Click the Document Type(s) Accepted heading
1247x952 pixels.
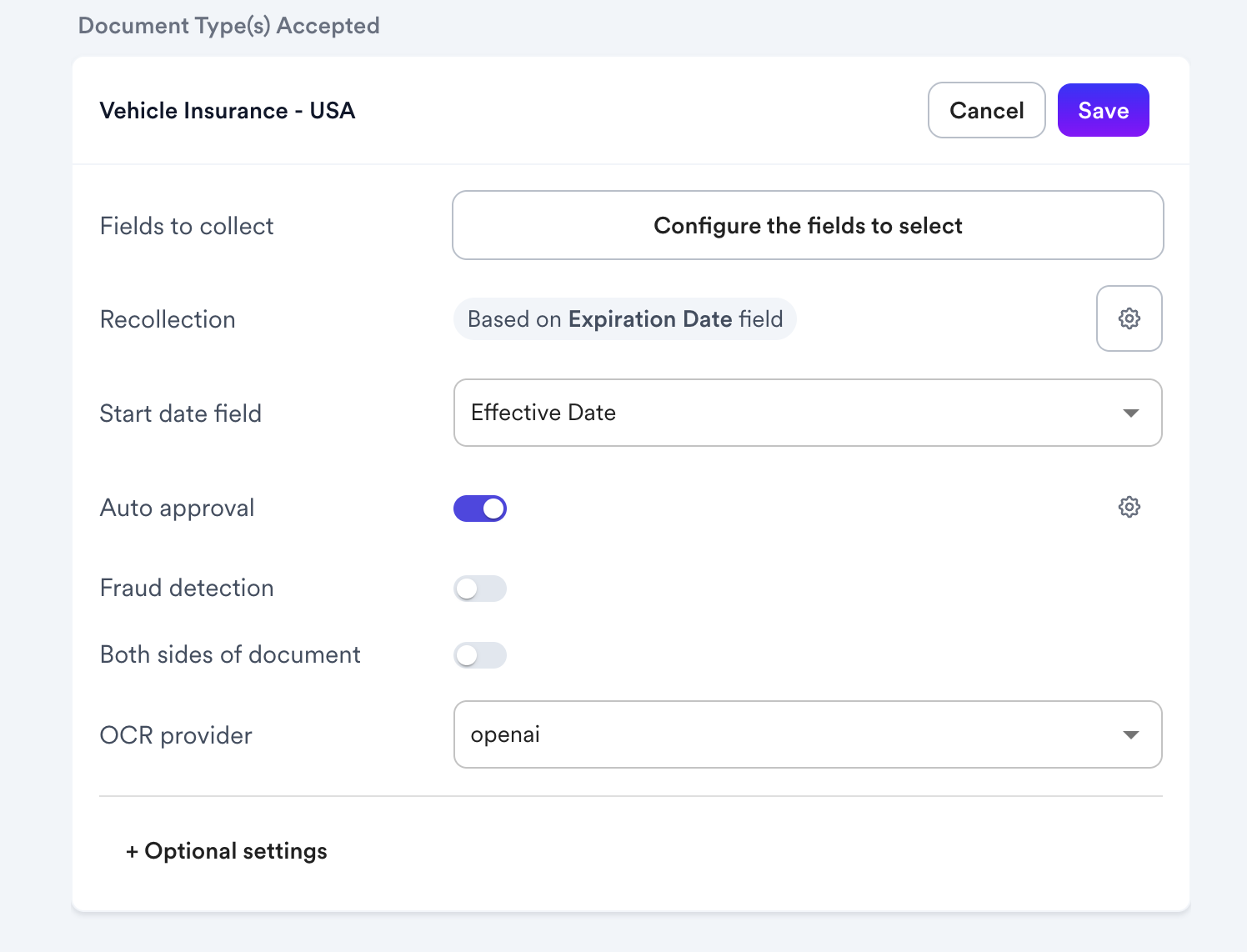pyautogui.click(x=229, y=26)
